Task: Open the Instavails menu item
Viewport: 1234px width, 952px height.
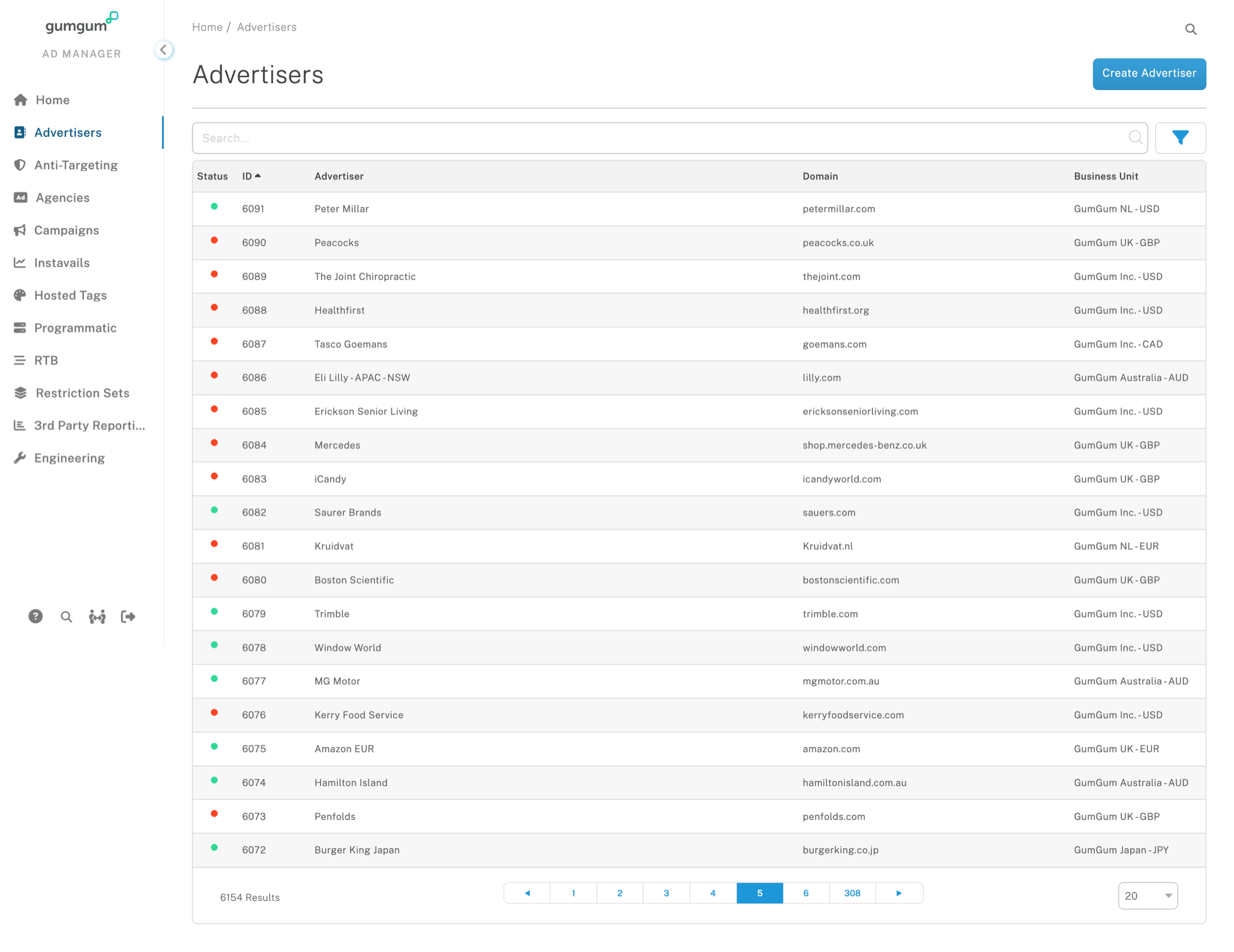Action: point(62,263)
